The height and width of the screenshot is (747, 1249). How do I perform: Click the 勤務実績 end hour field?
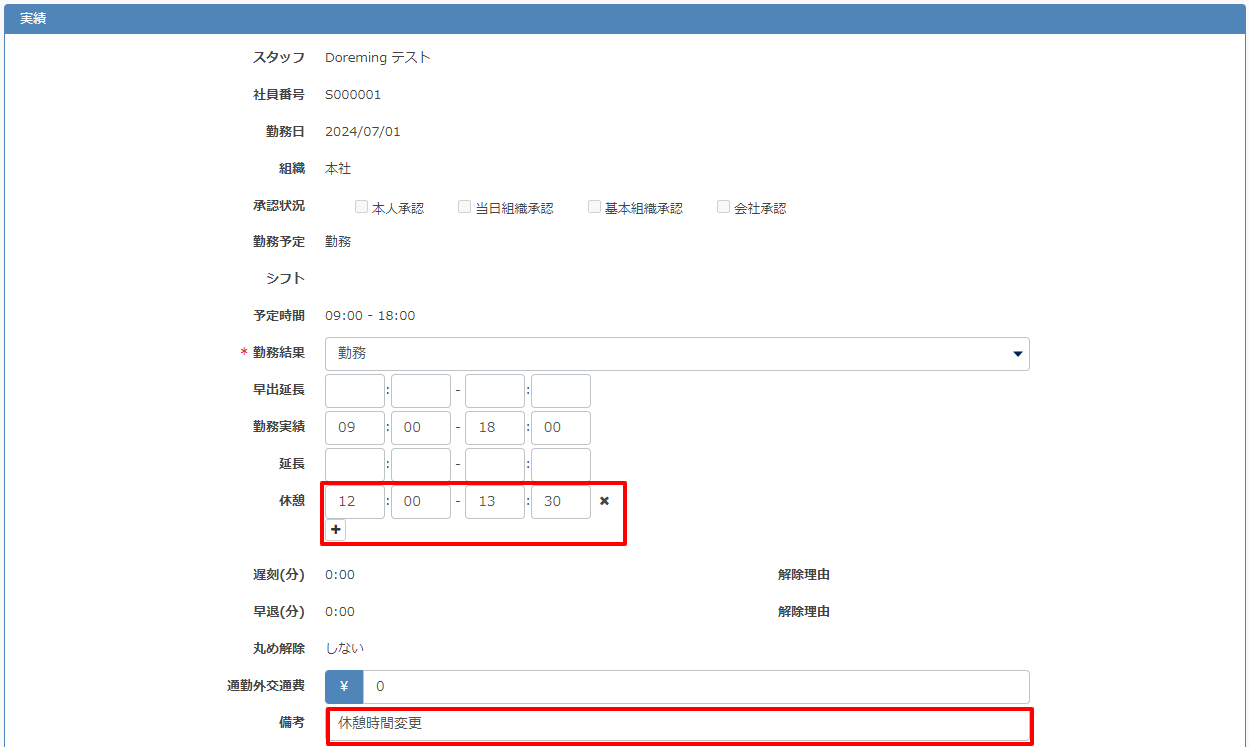click(495, 428)
